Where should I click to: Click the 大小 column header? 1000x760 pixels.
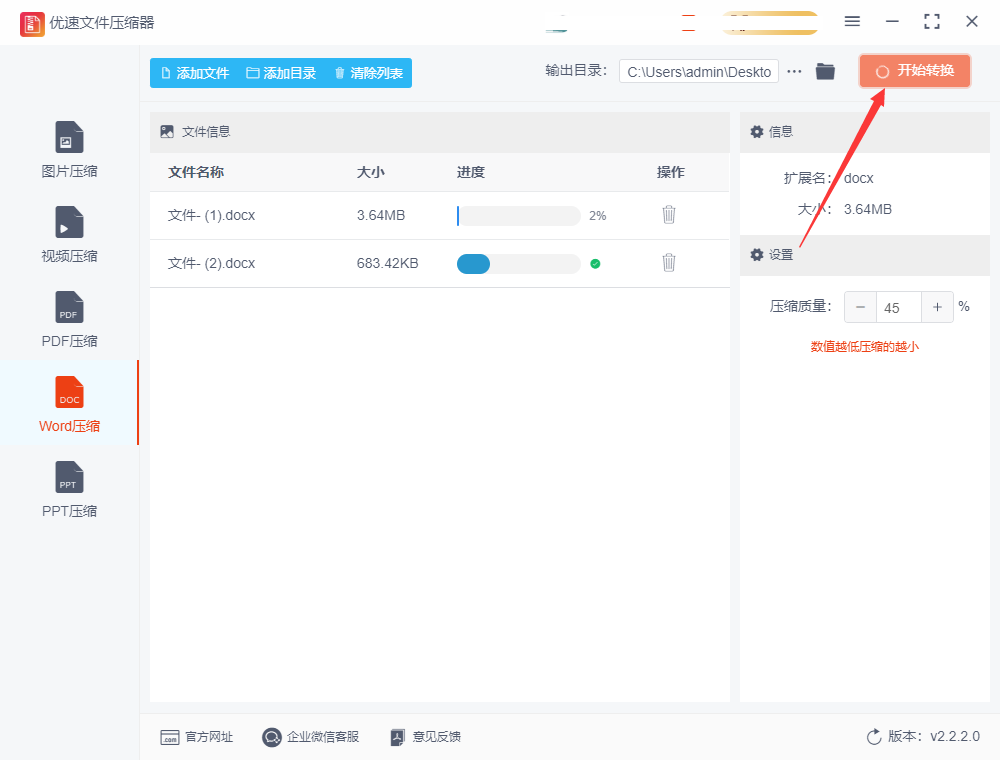pyautogui.click(x=371, y=172)
